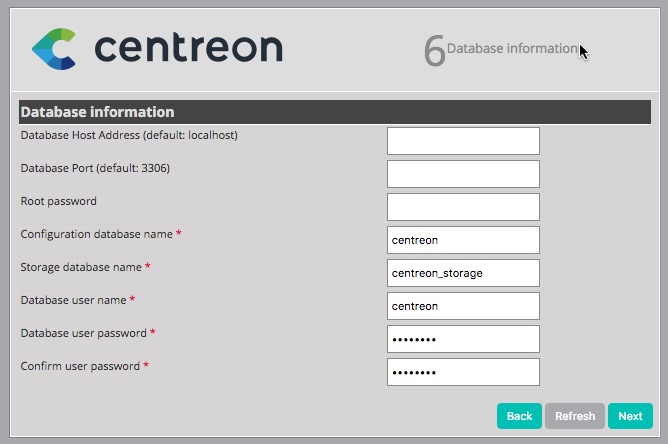Click the Configuration database name field

(463, 240)
